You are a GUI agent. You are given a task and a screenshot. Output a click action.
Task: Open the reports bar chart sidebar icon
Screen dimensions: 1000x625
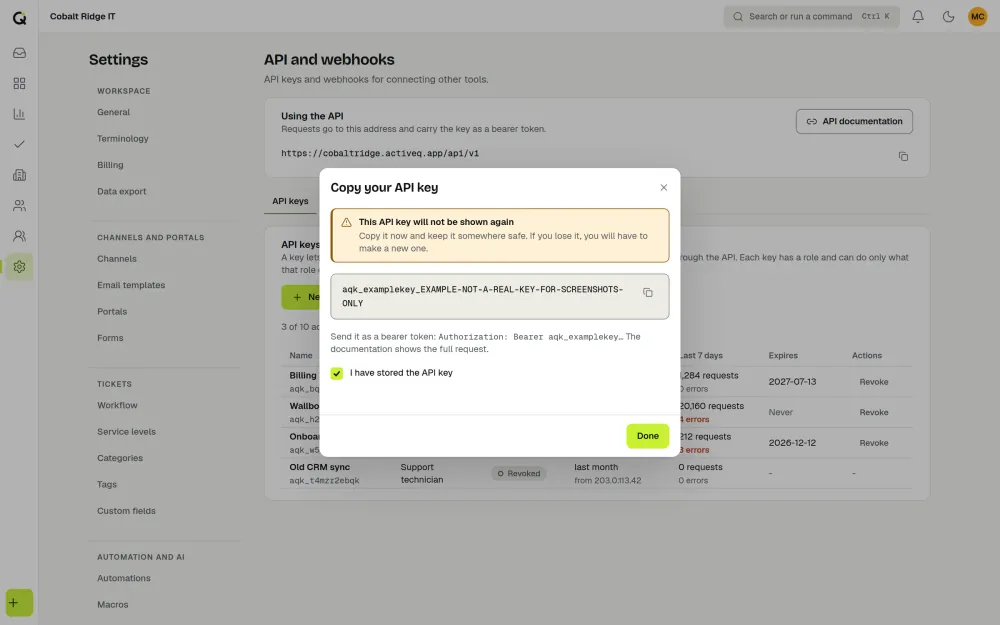19,114
